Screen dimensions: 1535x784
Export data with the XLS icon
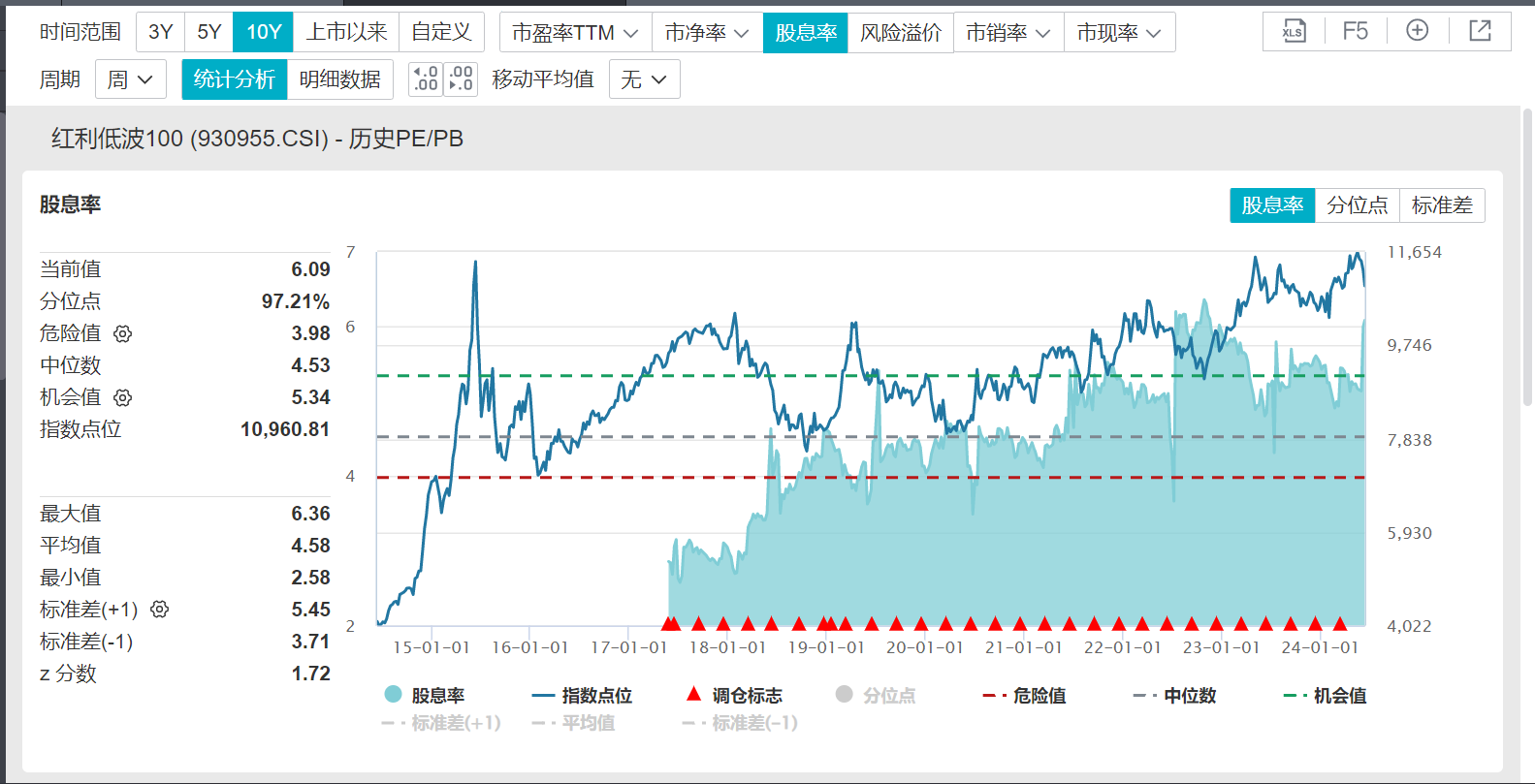tap(1294, 31)
